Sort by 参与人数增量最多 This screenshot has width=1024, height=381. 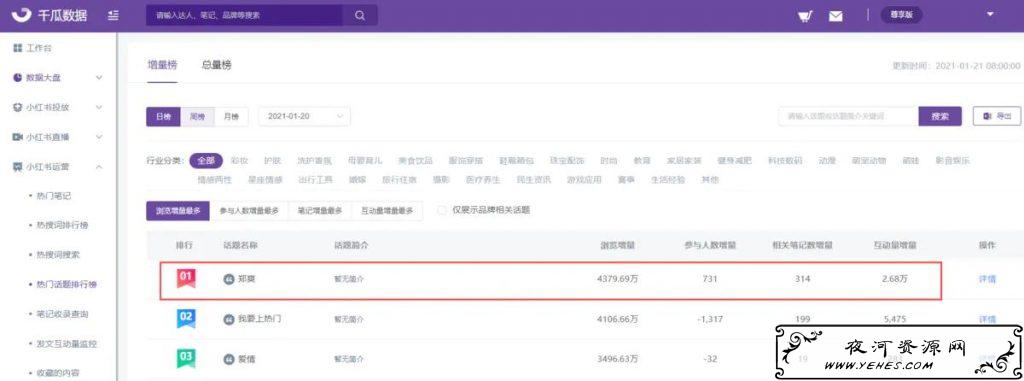(x=249, y=210)
